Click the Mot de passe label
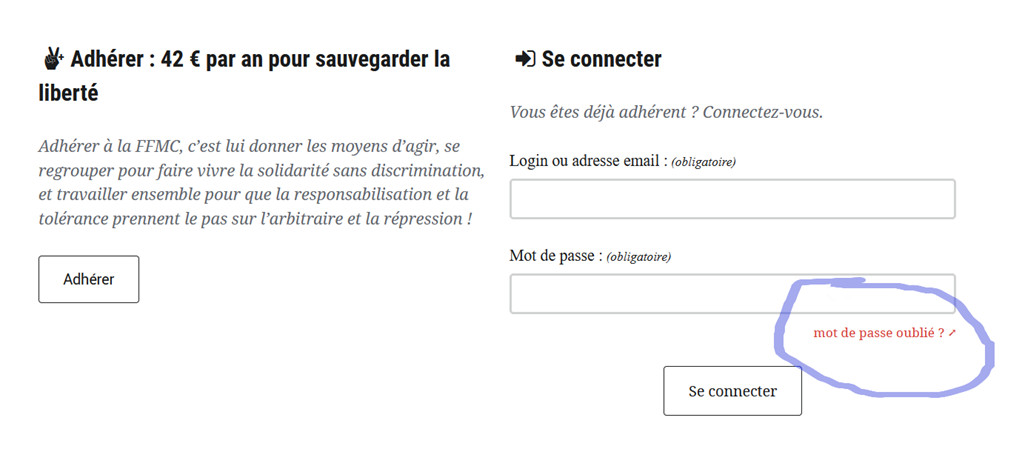 [x=556, y=256]
